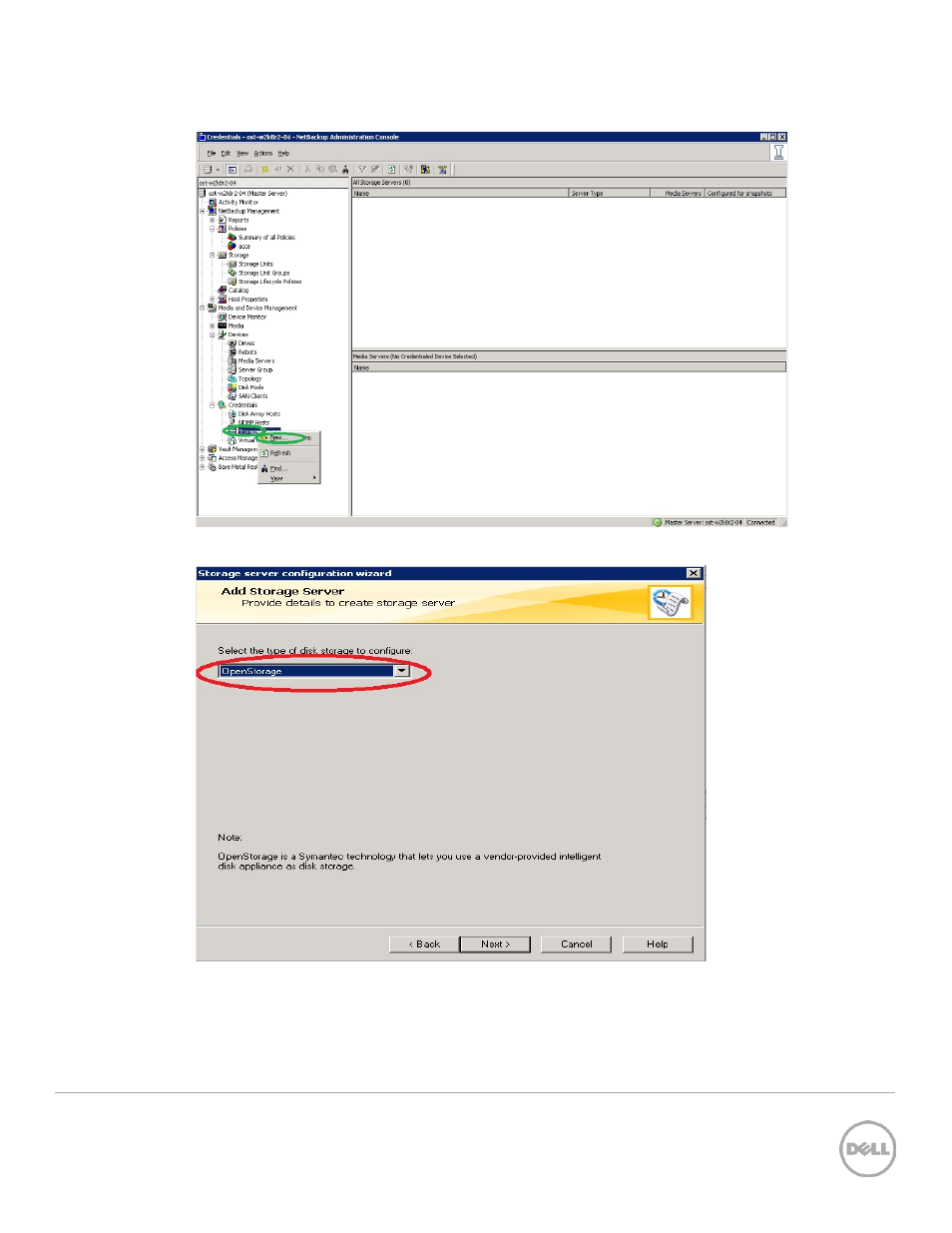The width and height of the screenshot is (952, 1233).
Task: Click the Delete X toolbar icon
Action: click(290, 170)
